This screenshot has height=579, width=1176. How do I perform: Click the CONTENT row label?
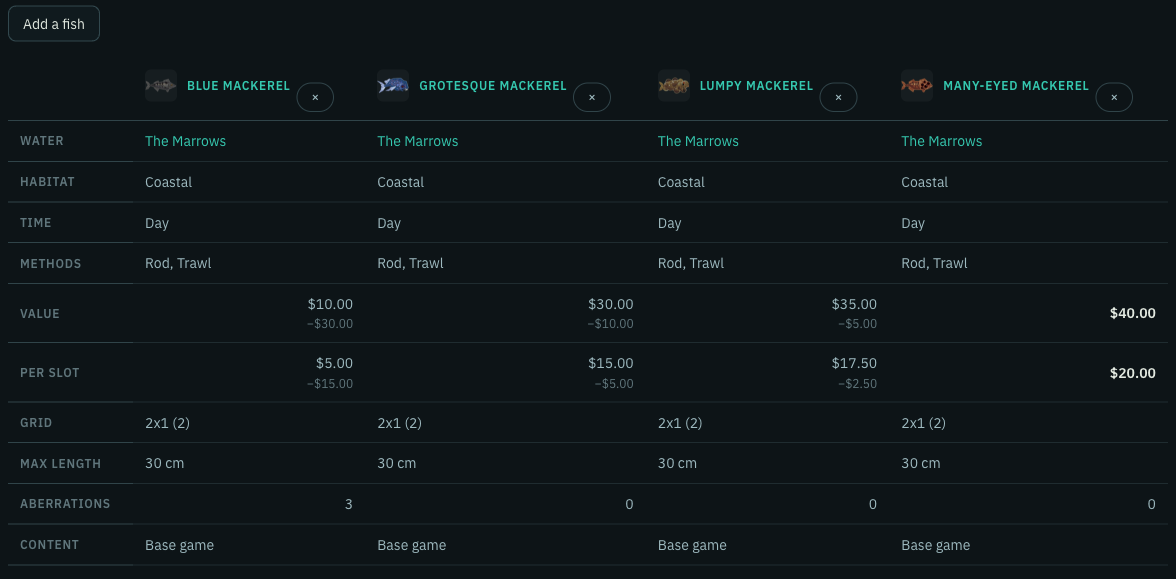pyautogui.click(x=50, y=544)
